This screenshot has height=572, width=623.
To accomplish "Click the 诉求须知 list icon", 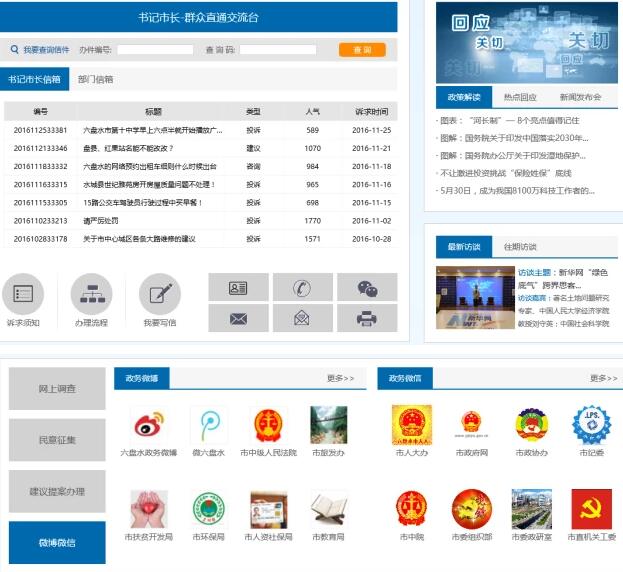I will click(22, 294).
